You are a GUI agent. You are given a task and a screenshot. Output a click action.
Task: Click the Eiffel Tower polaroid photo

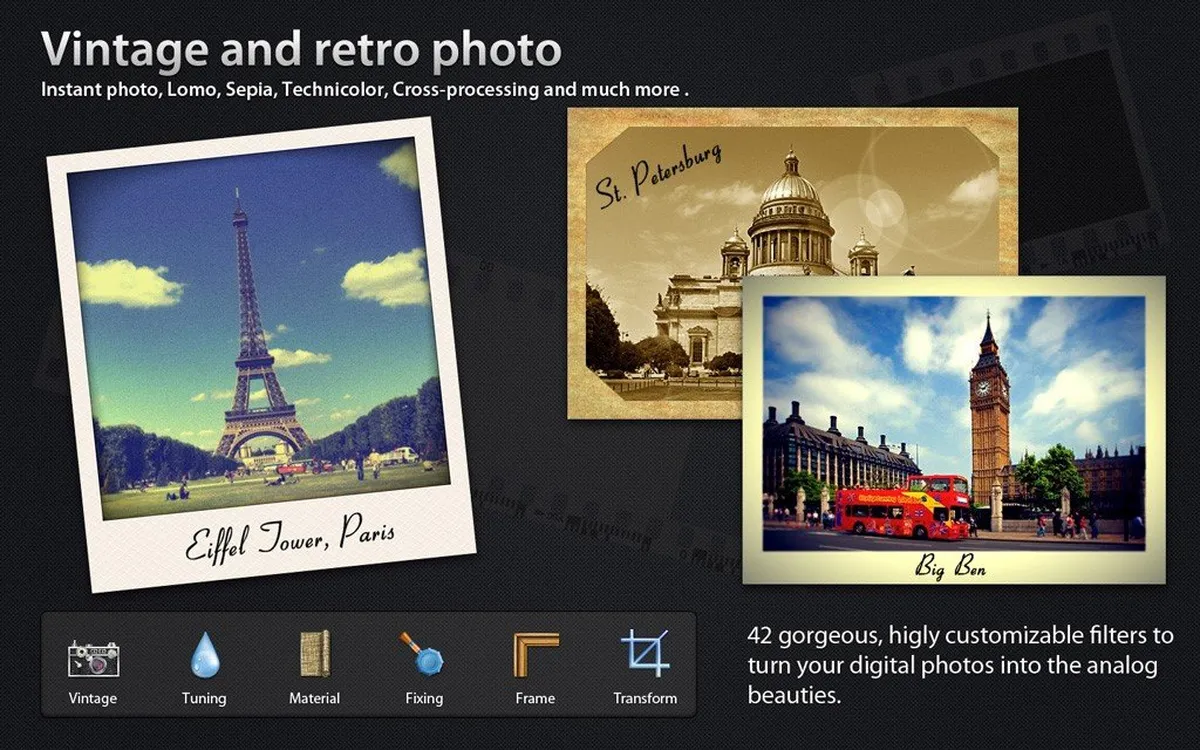pyautogui.click(x=261, y=354)
